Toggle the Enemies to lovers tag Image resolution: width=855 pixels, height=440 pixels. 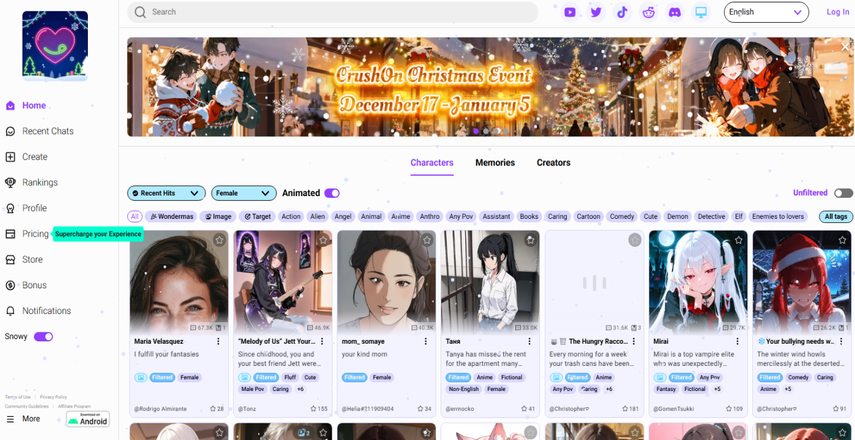pyautogui.click(x=778, y=216)
